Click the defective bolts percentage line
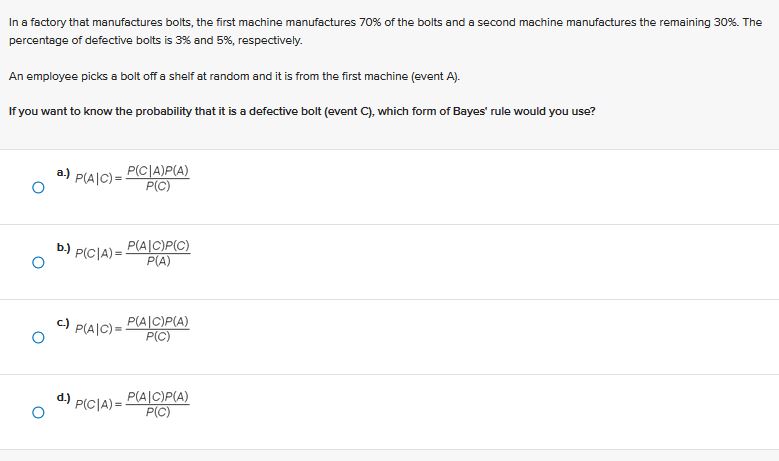This screenshot has height=461, width=779. [x=156, y=40]
